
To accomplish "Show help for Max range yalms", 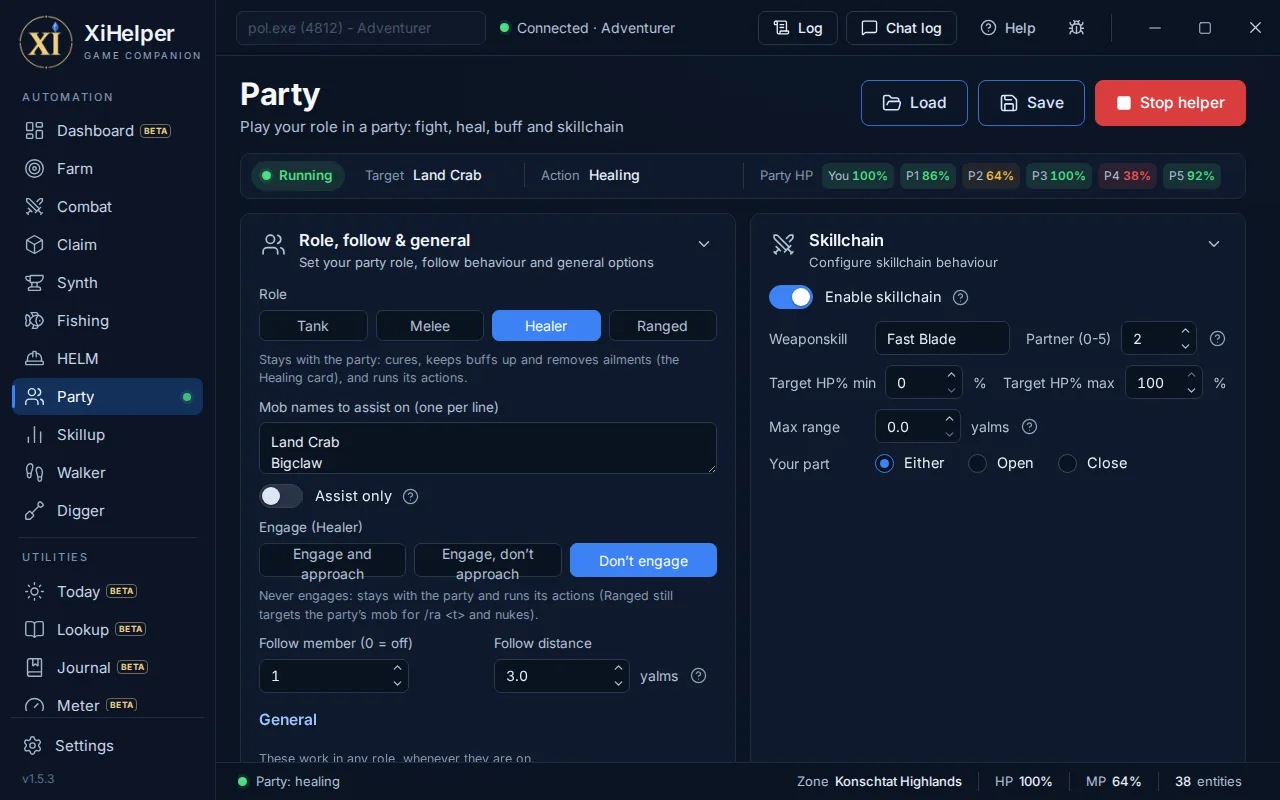I will click(x=1029, y=427).
